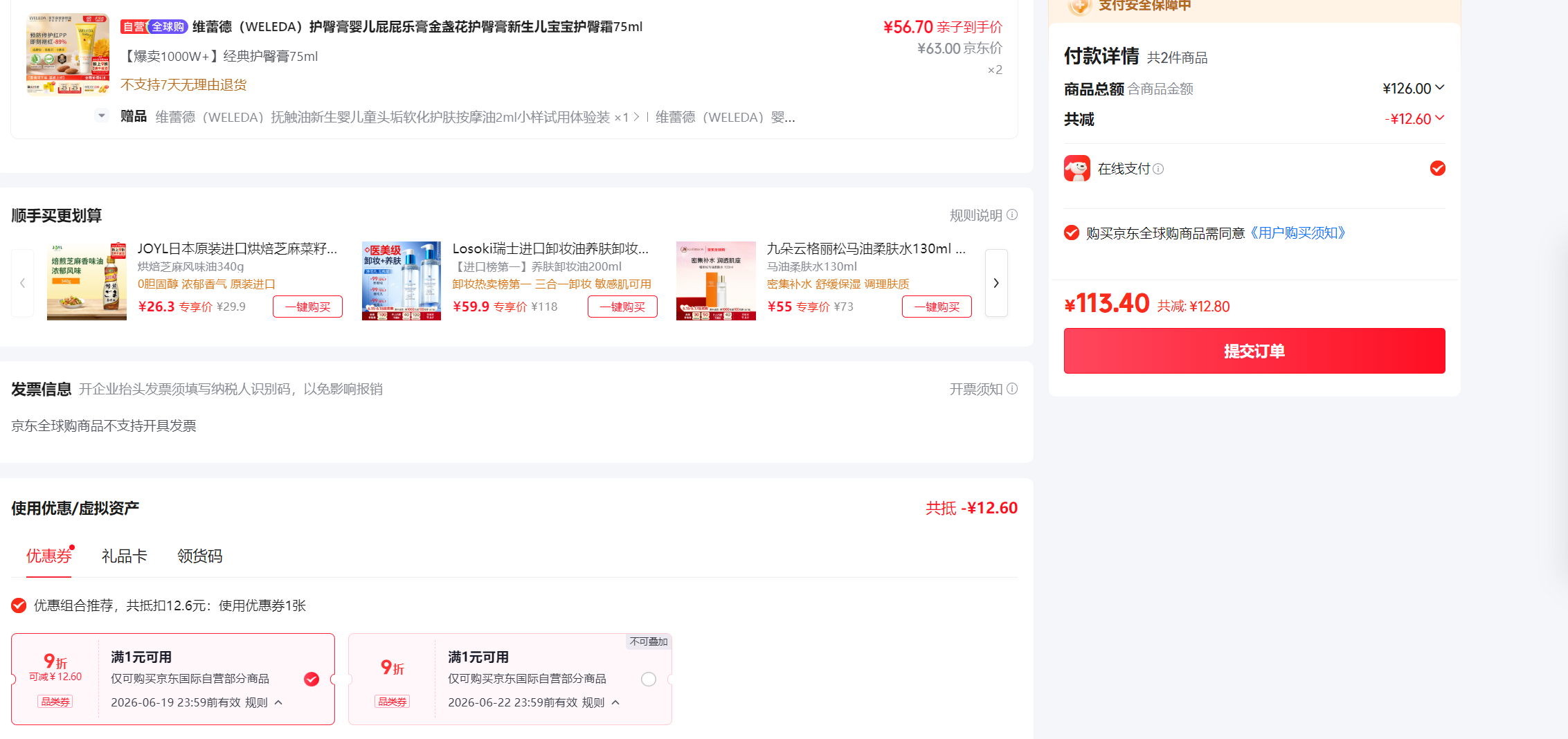Viewport: 1568px width, 739px height.
Task: Click 一键购买 for Losoki cleansing oil
Action: click(x=622, y=307)
